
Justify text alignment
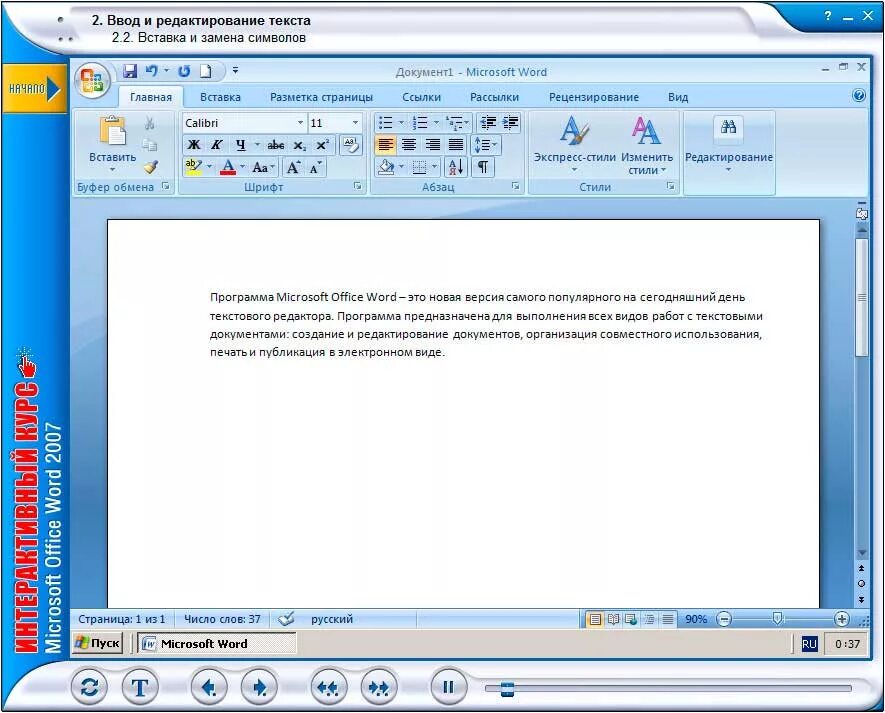[x=455, y=145]
